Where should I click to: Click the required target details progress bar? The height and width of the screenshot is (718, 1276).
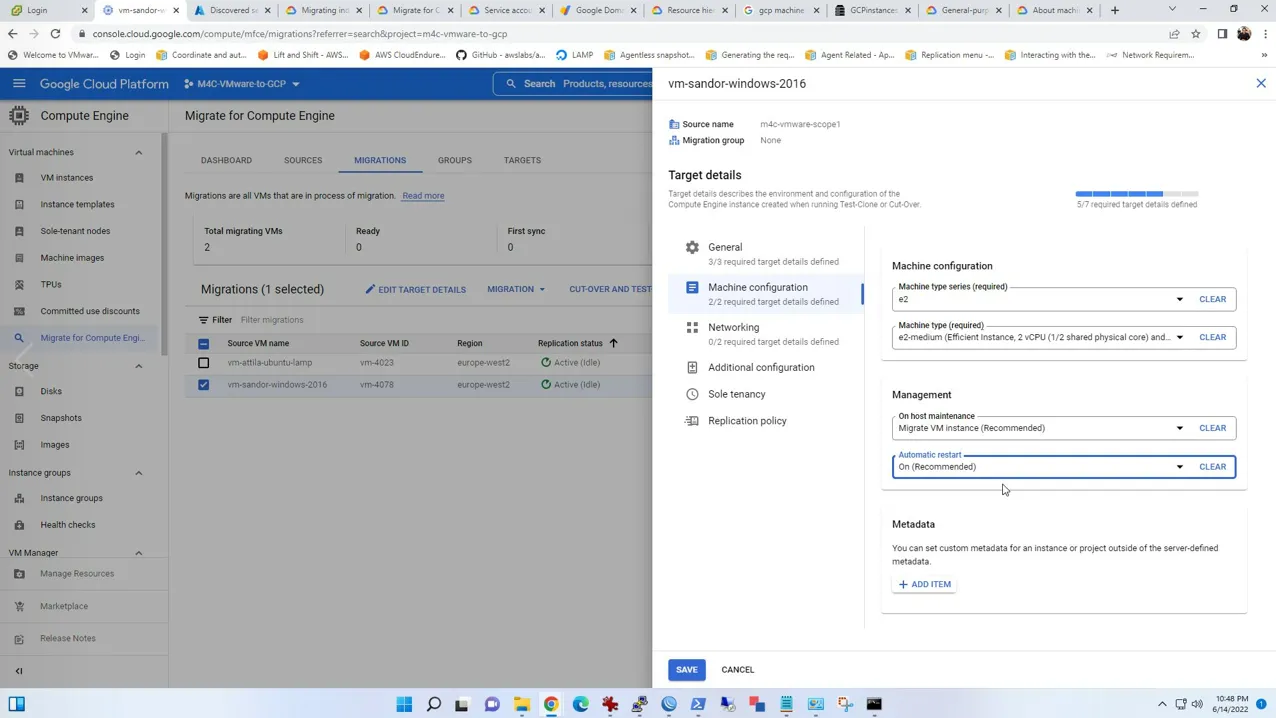pyautogui.click(x=1137, y=194)
